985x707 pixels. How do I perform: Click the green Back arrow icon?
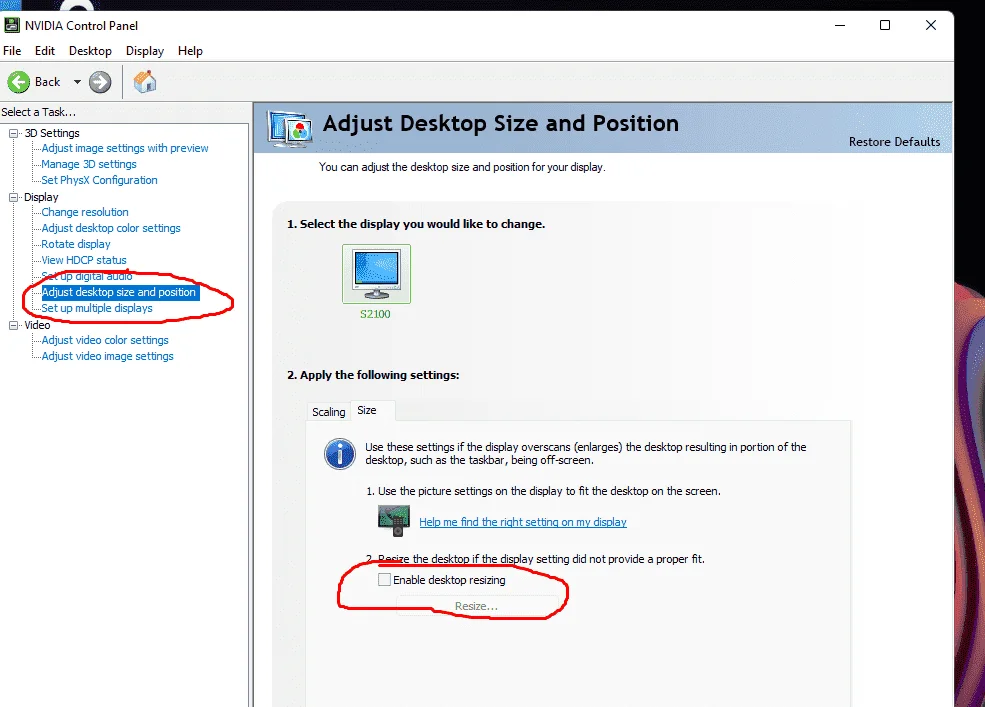point(19,82)
